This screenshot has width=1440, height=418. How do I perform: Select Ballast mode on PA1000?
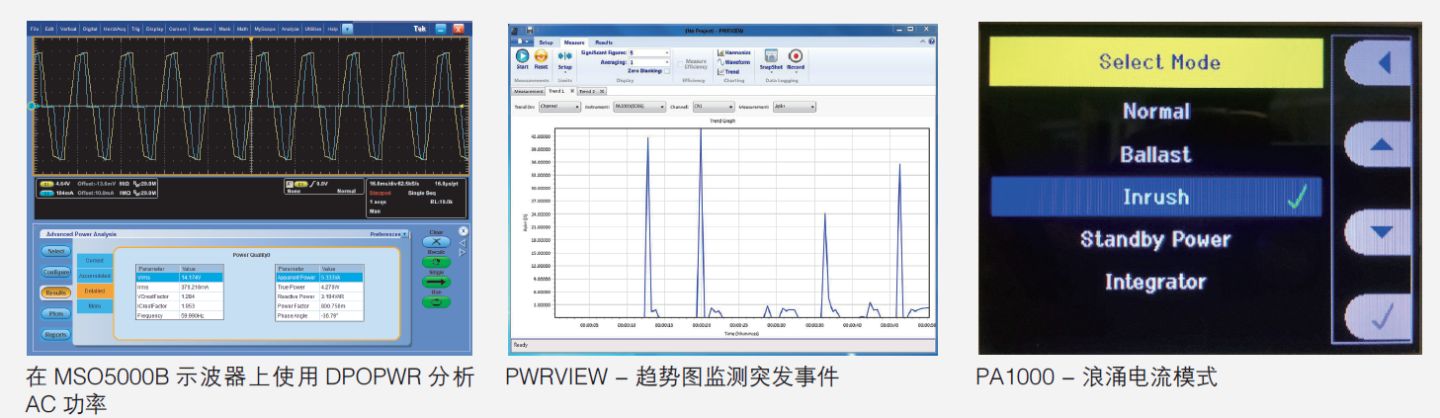tap(1155, 154)
